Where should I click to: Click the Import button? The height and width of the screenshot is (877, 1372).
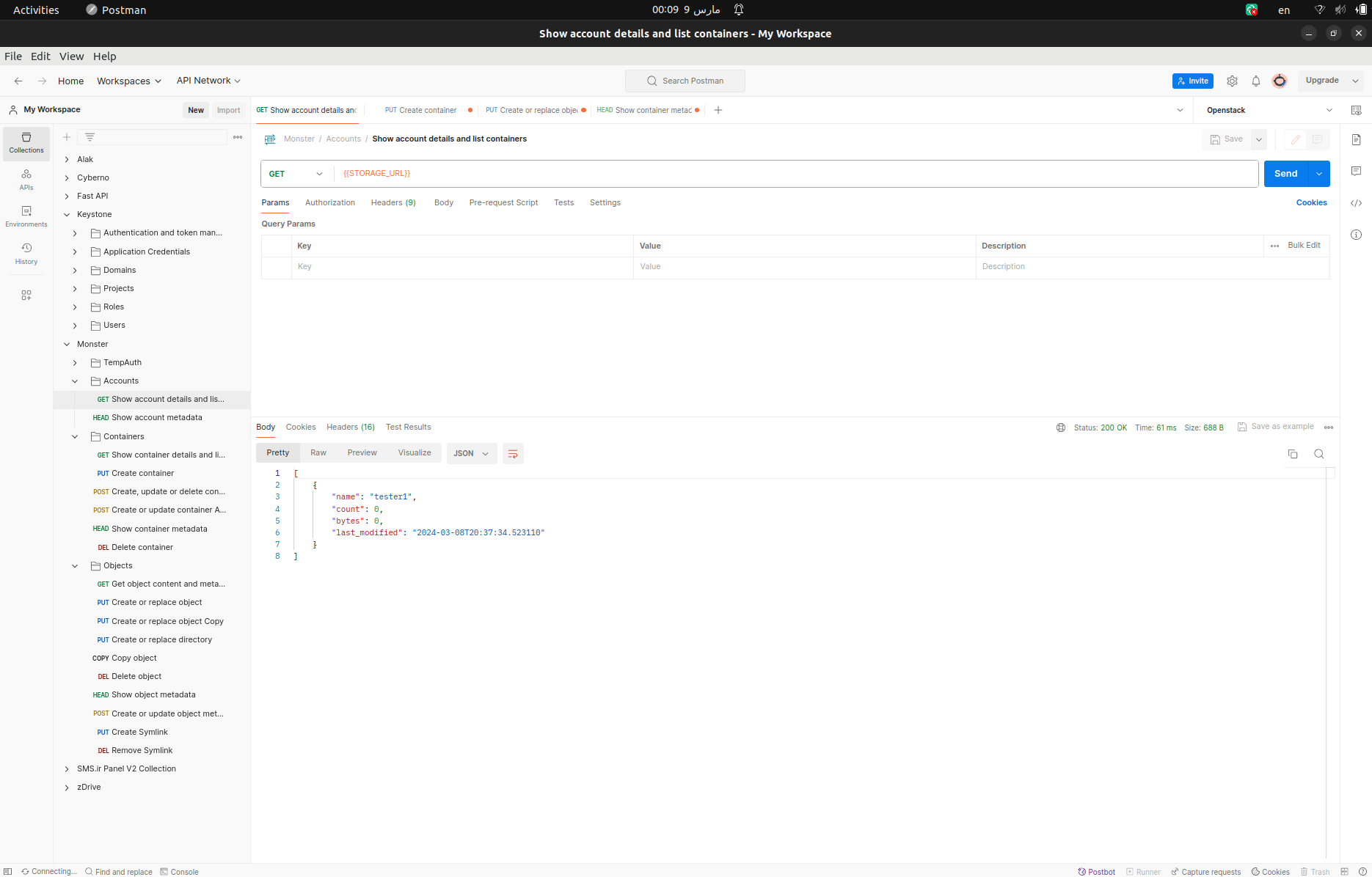(229, 110)
